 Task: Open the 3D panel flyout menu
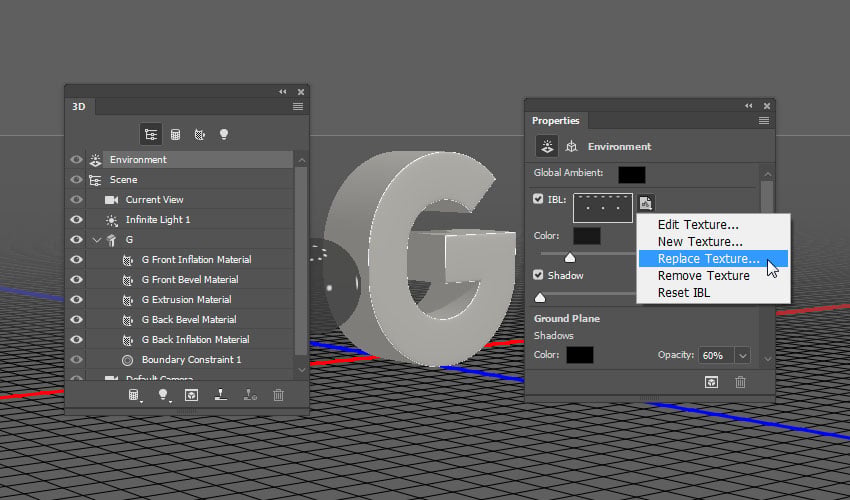click(x=298, y=107)
